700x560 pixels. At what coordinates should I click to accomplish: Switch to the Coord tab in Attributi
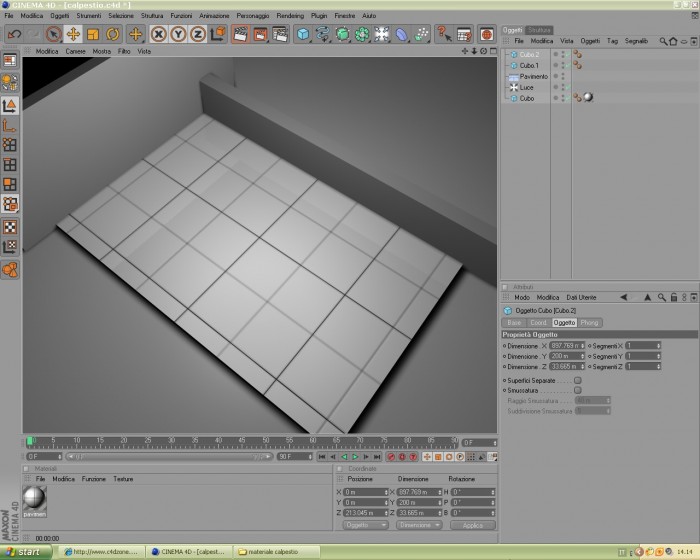[x=538, y=322]
